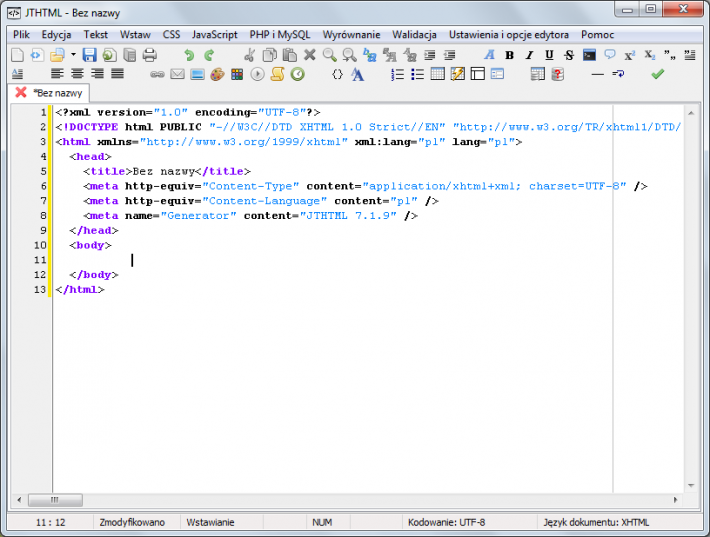Insert comment speech bubble icon

[609, 55]
